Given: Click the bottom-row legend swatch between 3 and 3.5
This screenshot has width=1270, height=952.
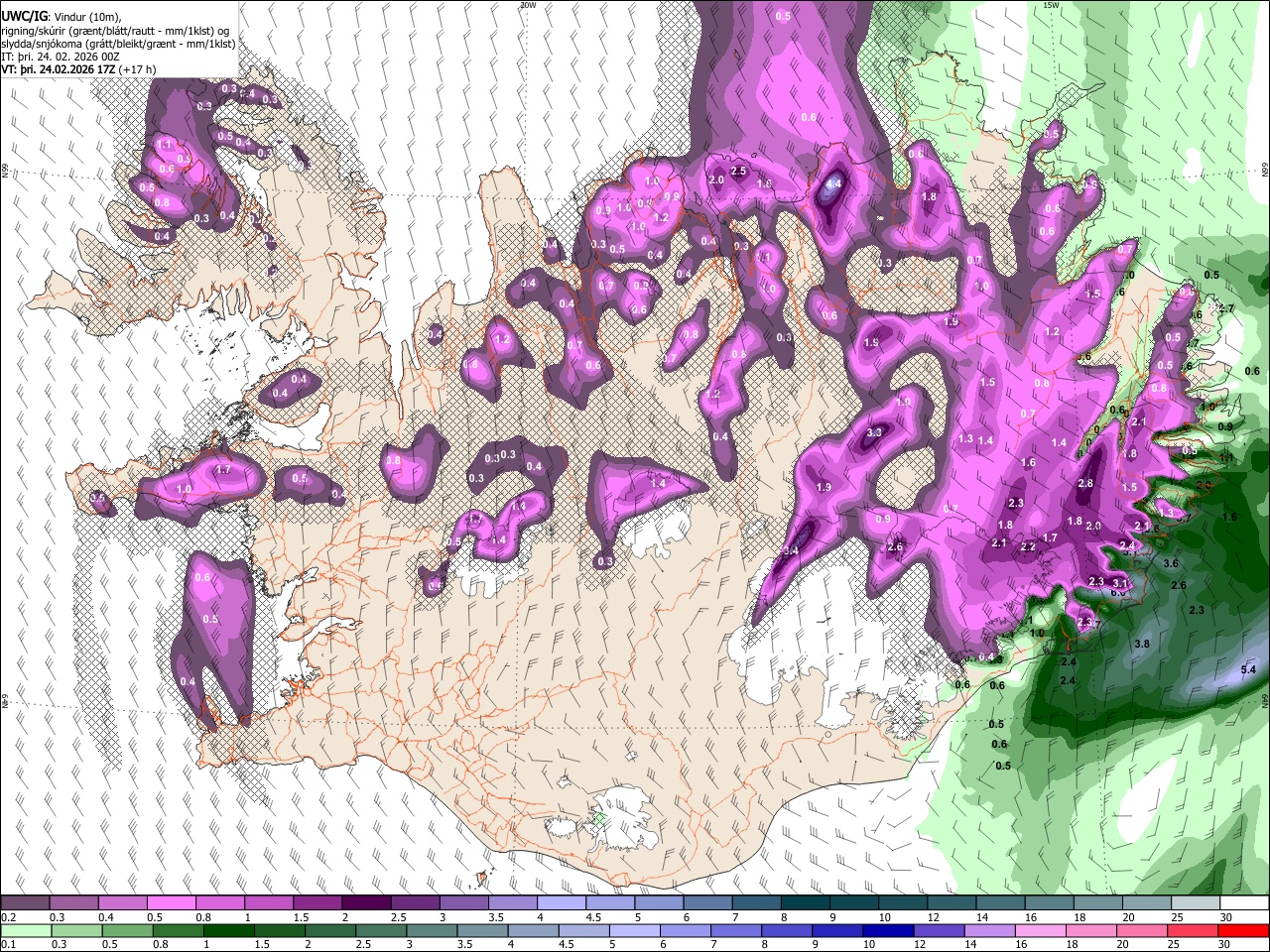Looking at the screenshot, I should tap(431, 930).
